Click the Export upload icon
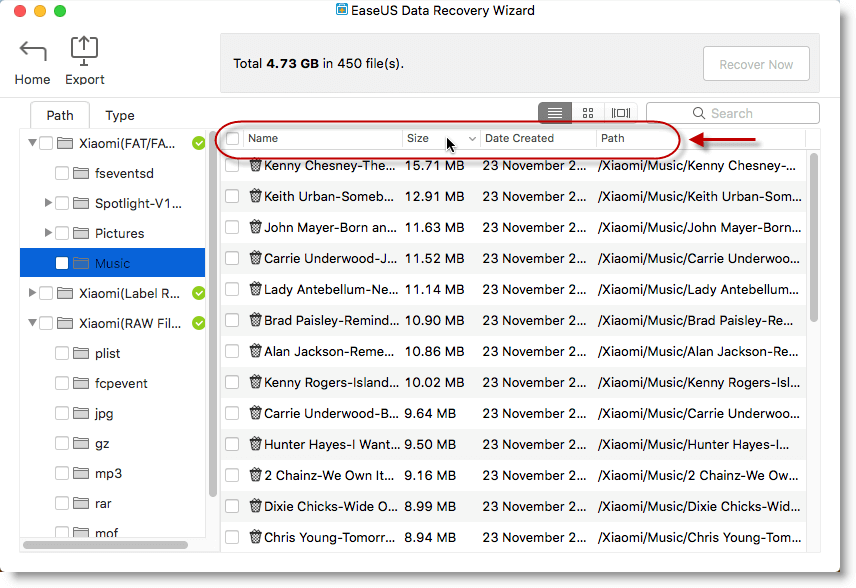856x588 pixels. point(84,51)
